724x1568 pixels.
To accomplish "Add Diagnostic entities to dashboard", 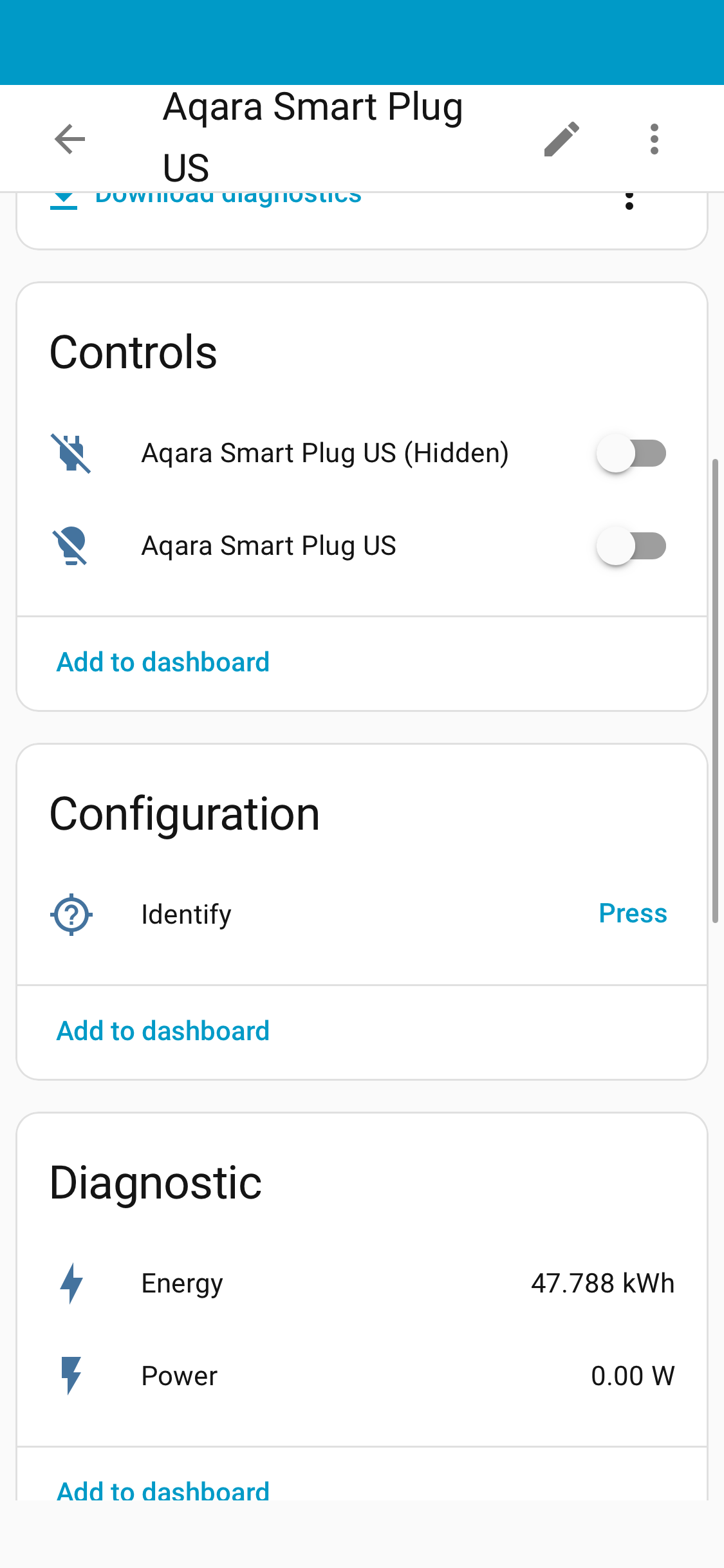I will click(x=163, y=1489).
